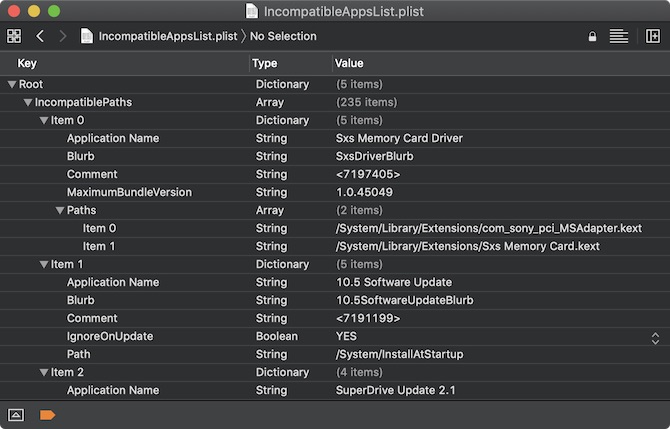Add an editor pane on the right
Image resolution: width=670 pixels, height=429 pixels.
tap(651, 36)
